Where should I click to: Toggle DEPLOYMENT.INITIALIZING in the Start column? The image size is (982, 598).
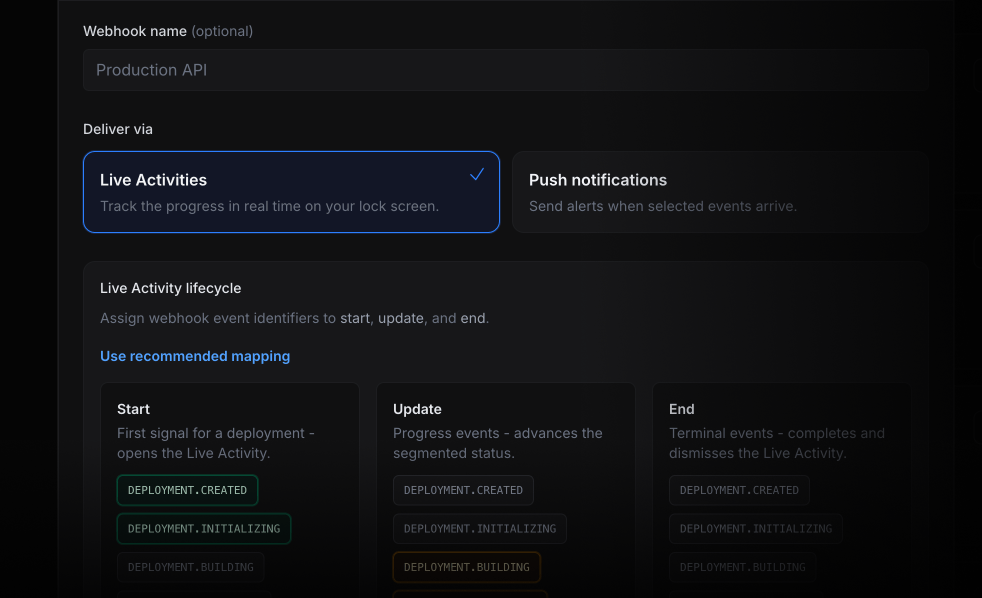[204, 528]
